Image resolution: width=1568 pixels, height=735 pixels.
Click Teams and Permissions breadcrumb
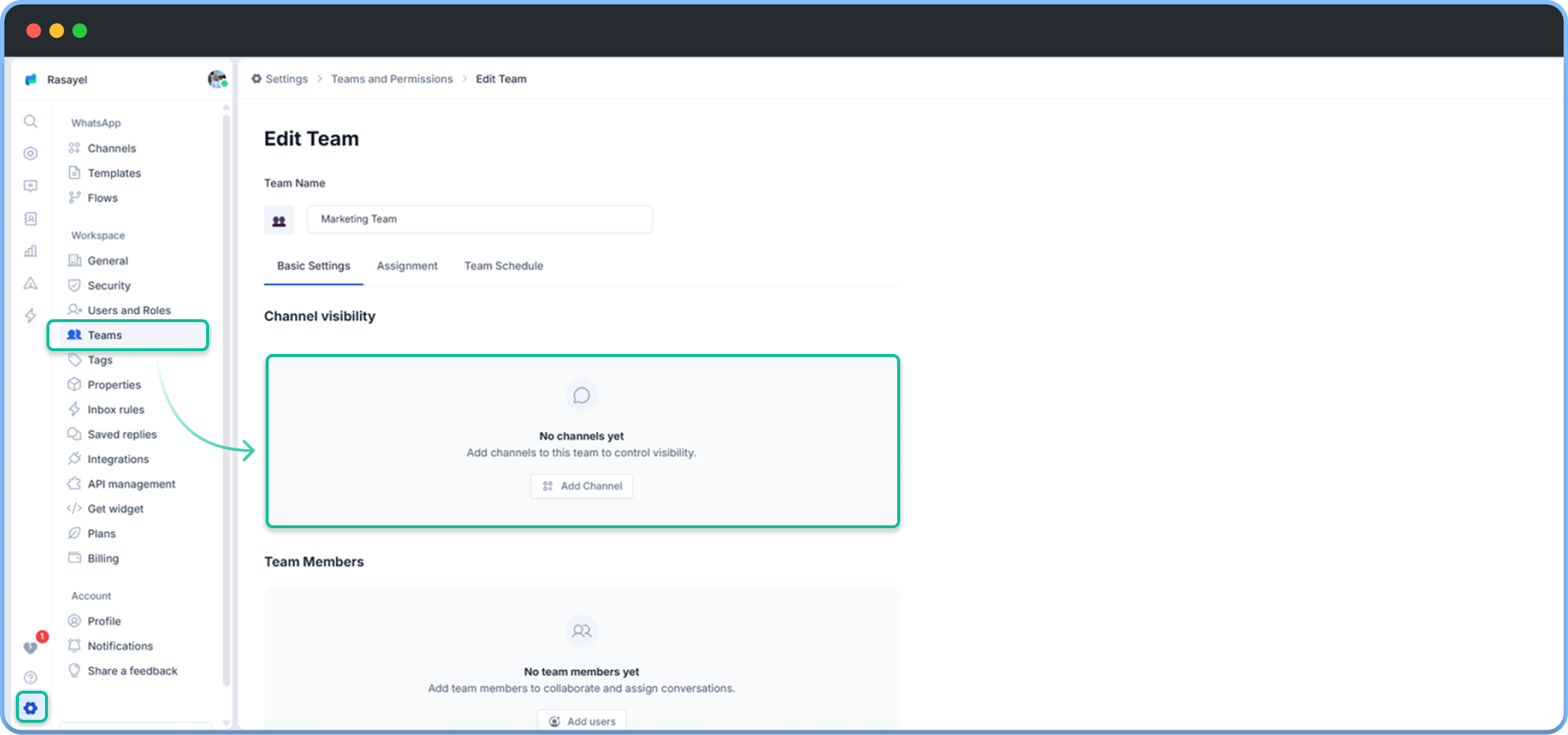pyautogui.click(x=392, y=79)
